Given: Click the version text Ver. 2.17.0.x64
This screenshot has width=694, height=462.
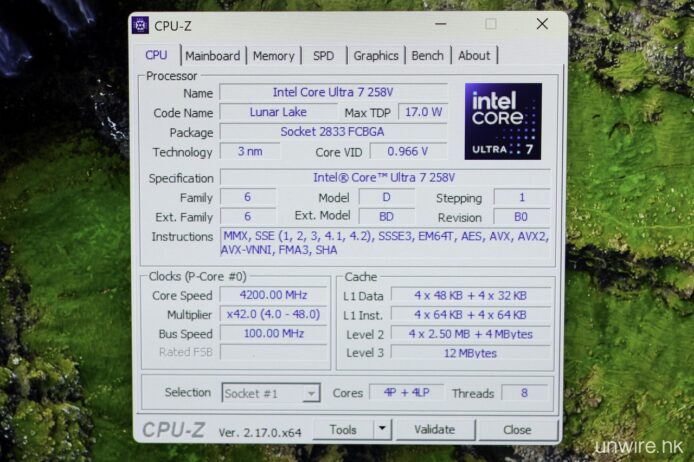Looking at the screenshot, I should click(x=260, y=432).
